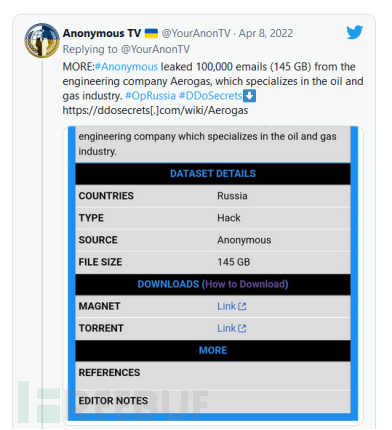Viewport: 392px width, 430px height.
Task: Click external-link icon next to Magnet Link
Action: coord(242,306)
